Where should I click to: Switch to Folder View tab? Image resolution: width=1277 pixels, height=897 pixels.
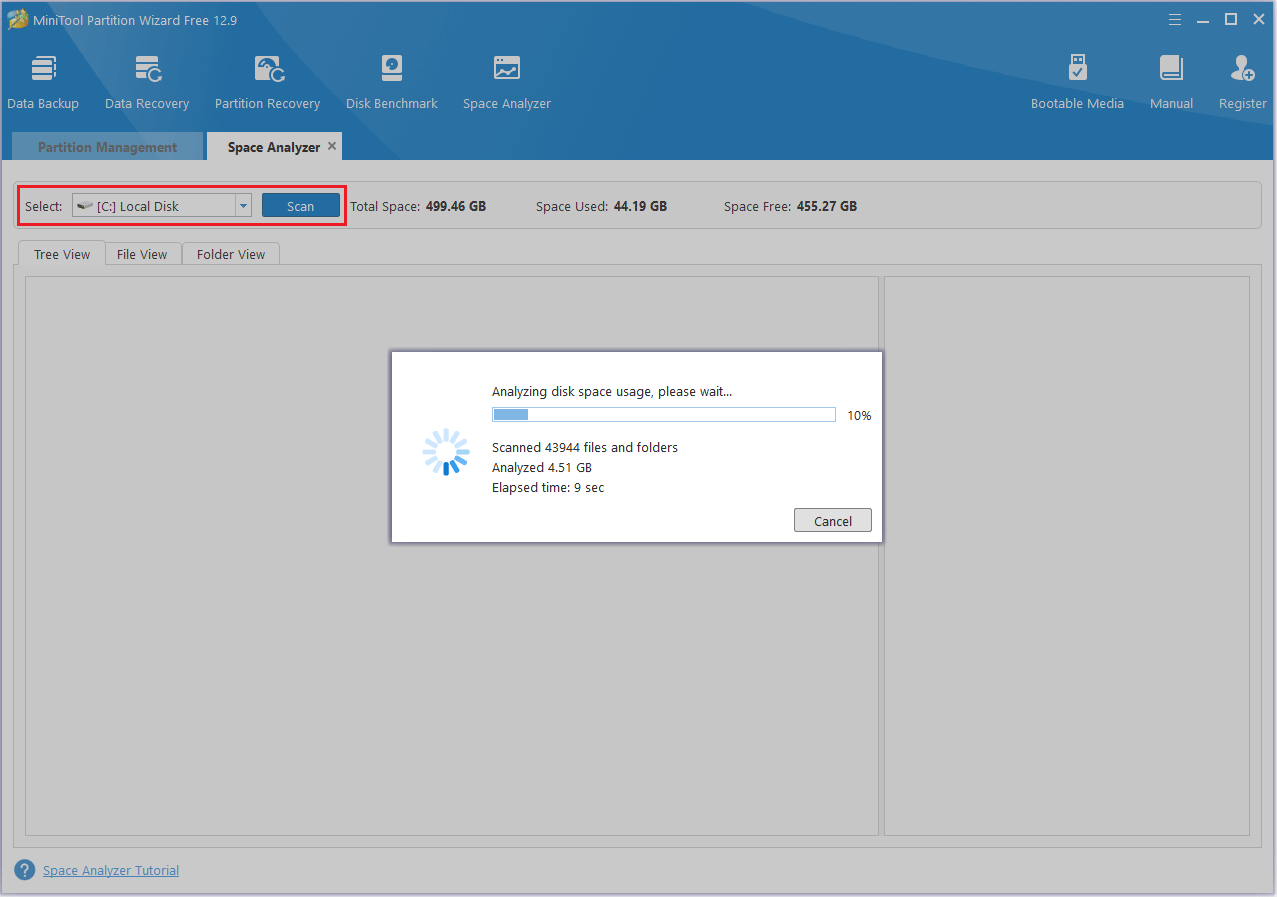point(231,254)
